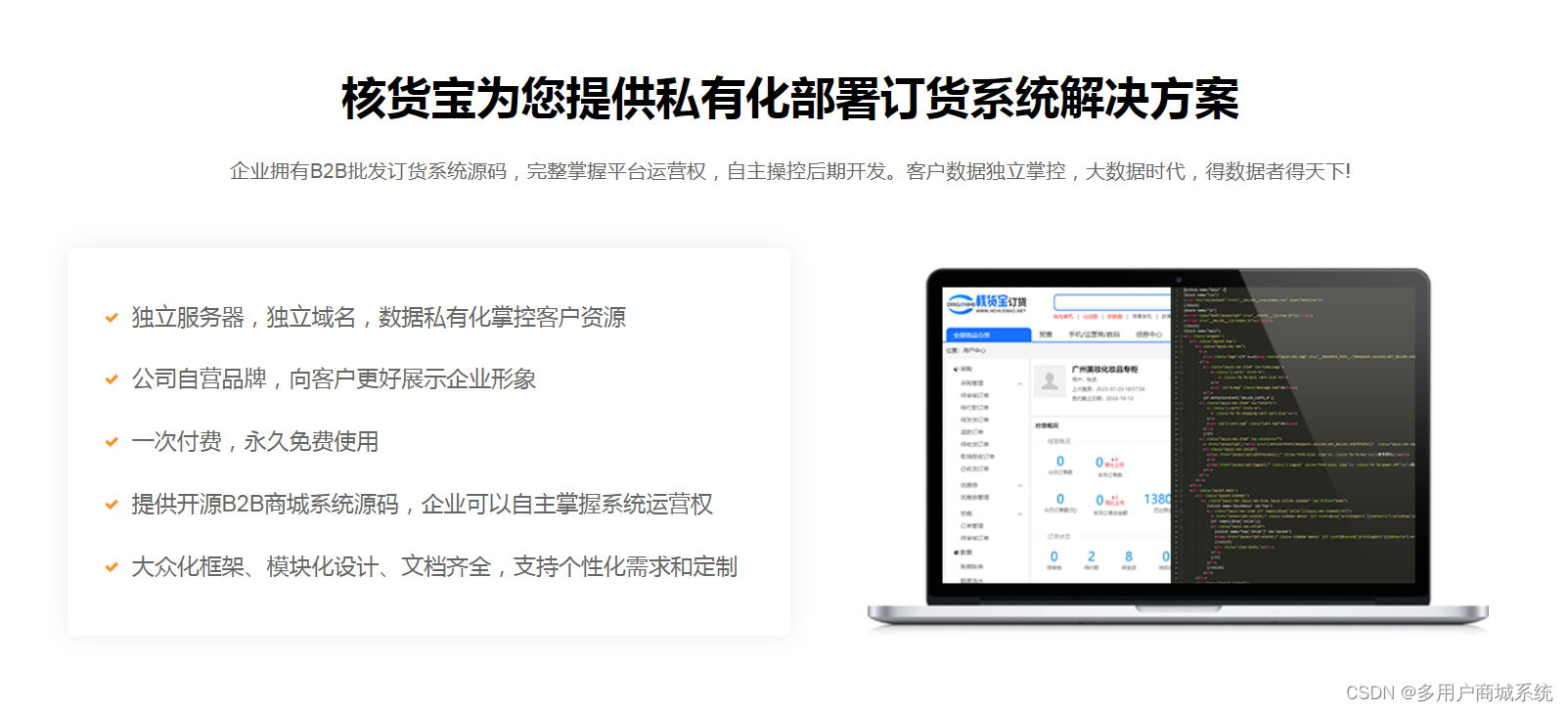Click the text 公司自营品牌，向客户更好展示企业形象
The image size is (1568, 711).
[334, 379]
